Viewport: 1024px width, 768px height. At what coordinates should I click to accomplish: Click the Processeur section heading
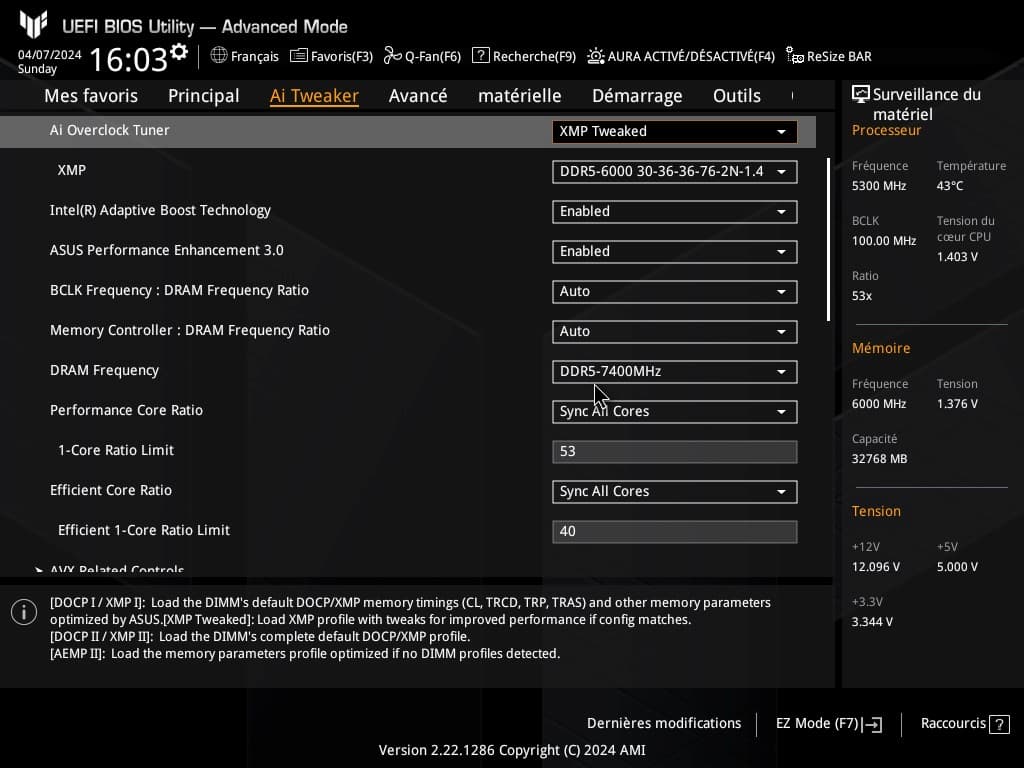[x=886, y=130]
